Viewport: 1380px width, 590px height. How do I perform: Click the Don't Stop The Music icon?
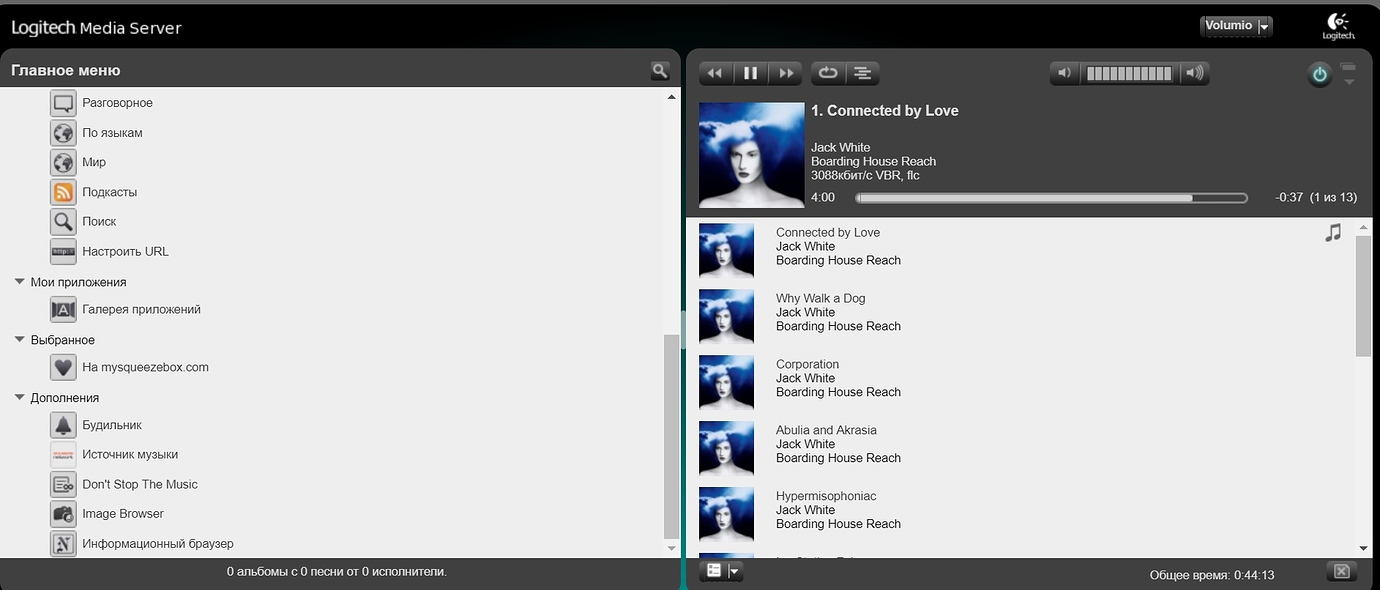point(63,484)
